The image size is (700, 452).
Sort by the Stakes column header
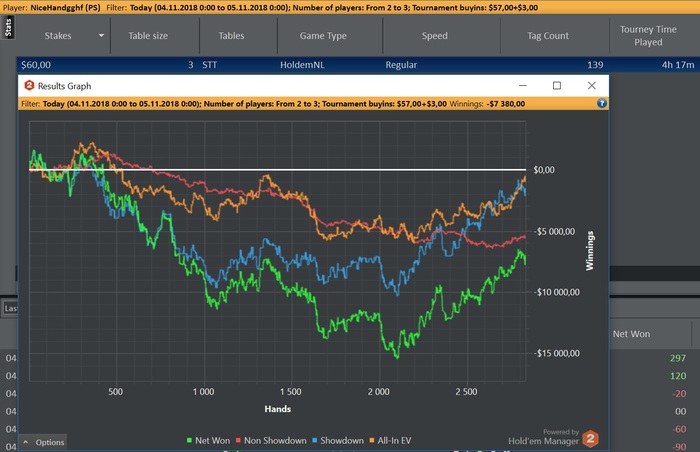tap(58, 36)
